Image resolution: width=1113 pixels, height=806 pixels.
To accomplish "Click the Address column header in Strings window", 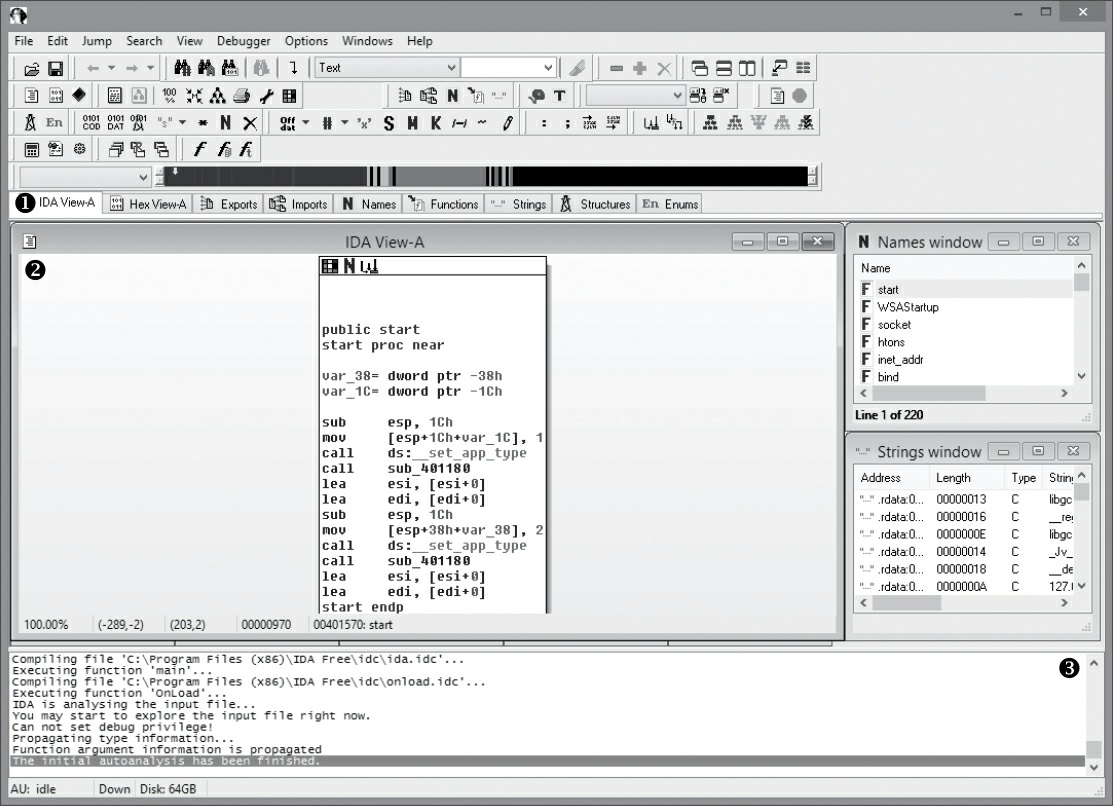I will pos(892,478).
